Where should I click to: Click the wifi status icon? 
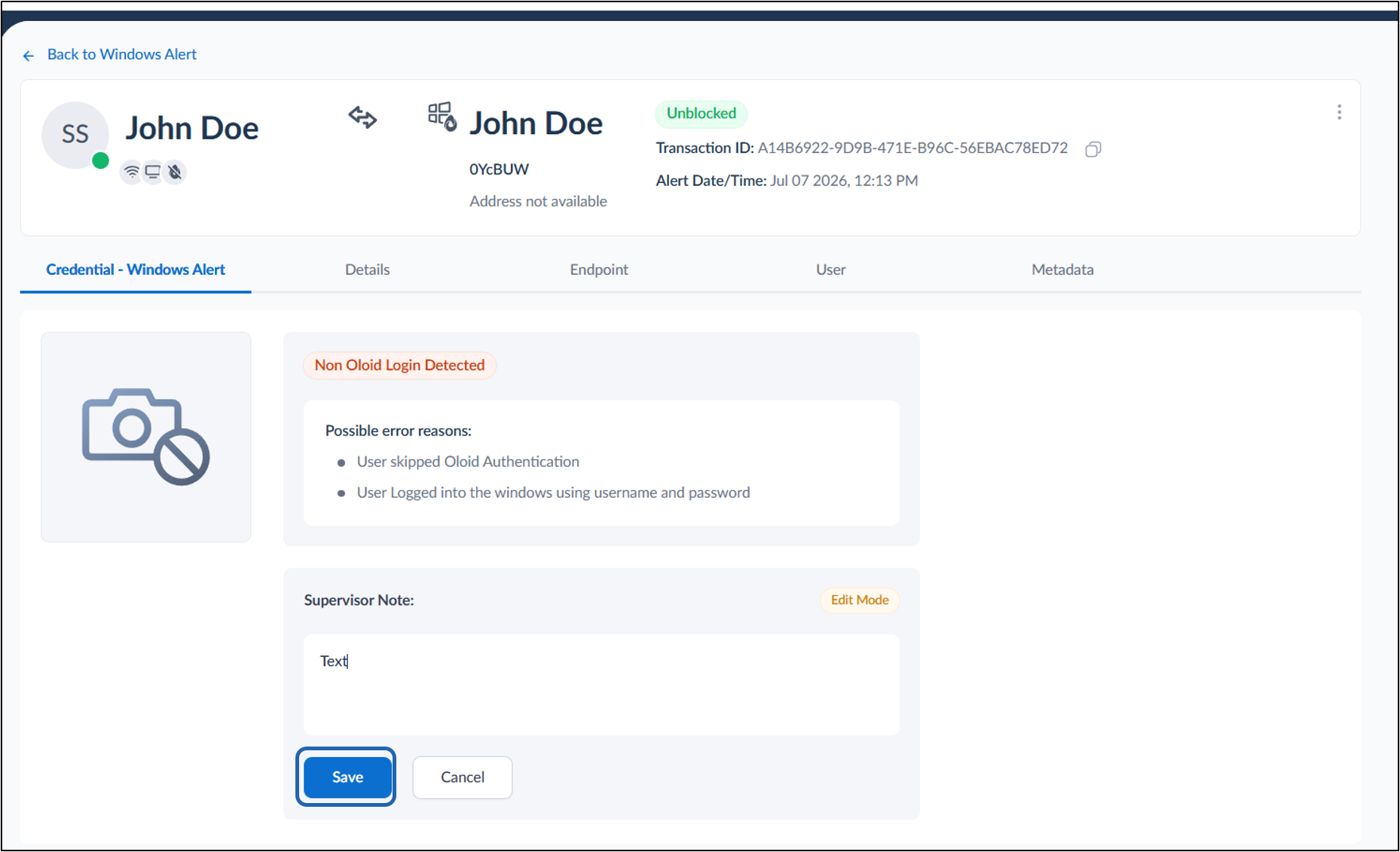pyautogui.click(x=132, y=173)
